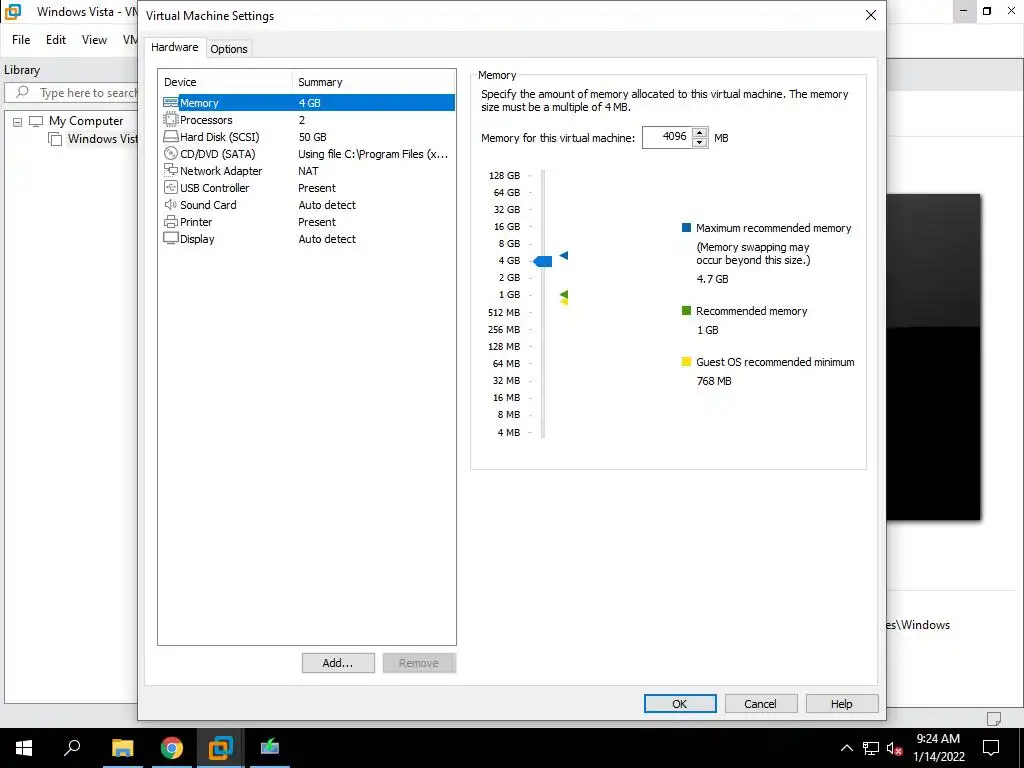Click the green recommended memory marker
The height and width of the screenshot is (768, 1024).
(564, 295)
